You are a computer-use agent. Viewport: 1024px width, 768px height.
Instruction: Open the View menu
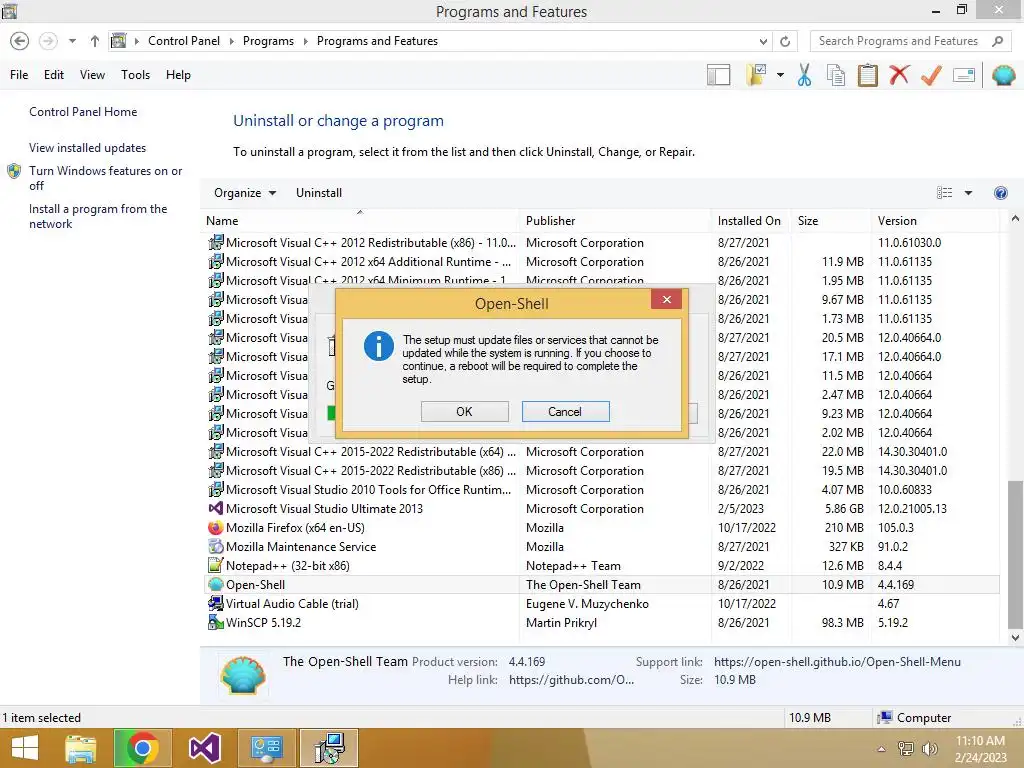[x=92, y=75]
